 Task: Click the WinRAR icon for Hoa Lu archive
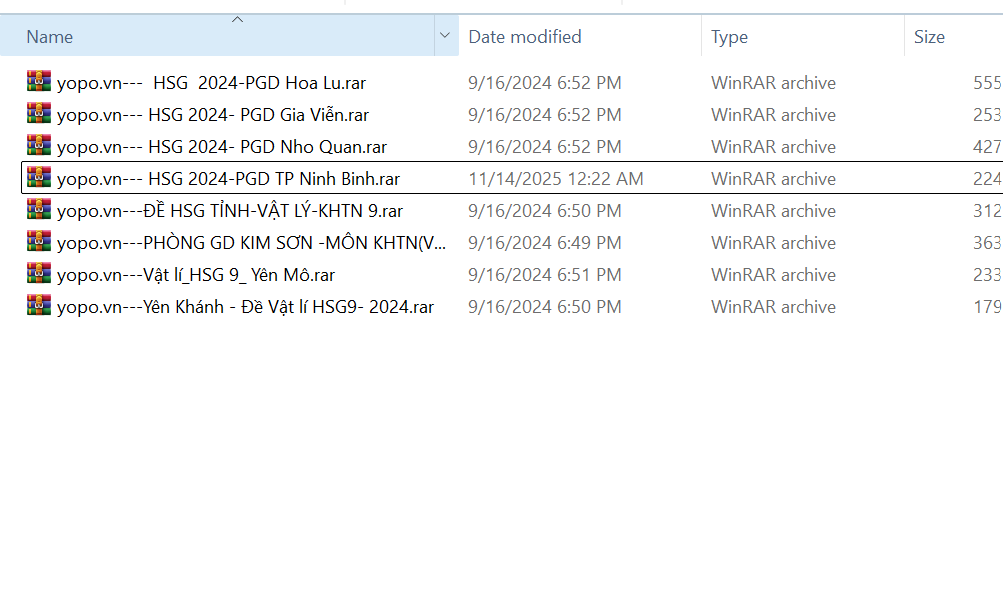click(39, 83)
